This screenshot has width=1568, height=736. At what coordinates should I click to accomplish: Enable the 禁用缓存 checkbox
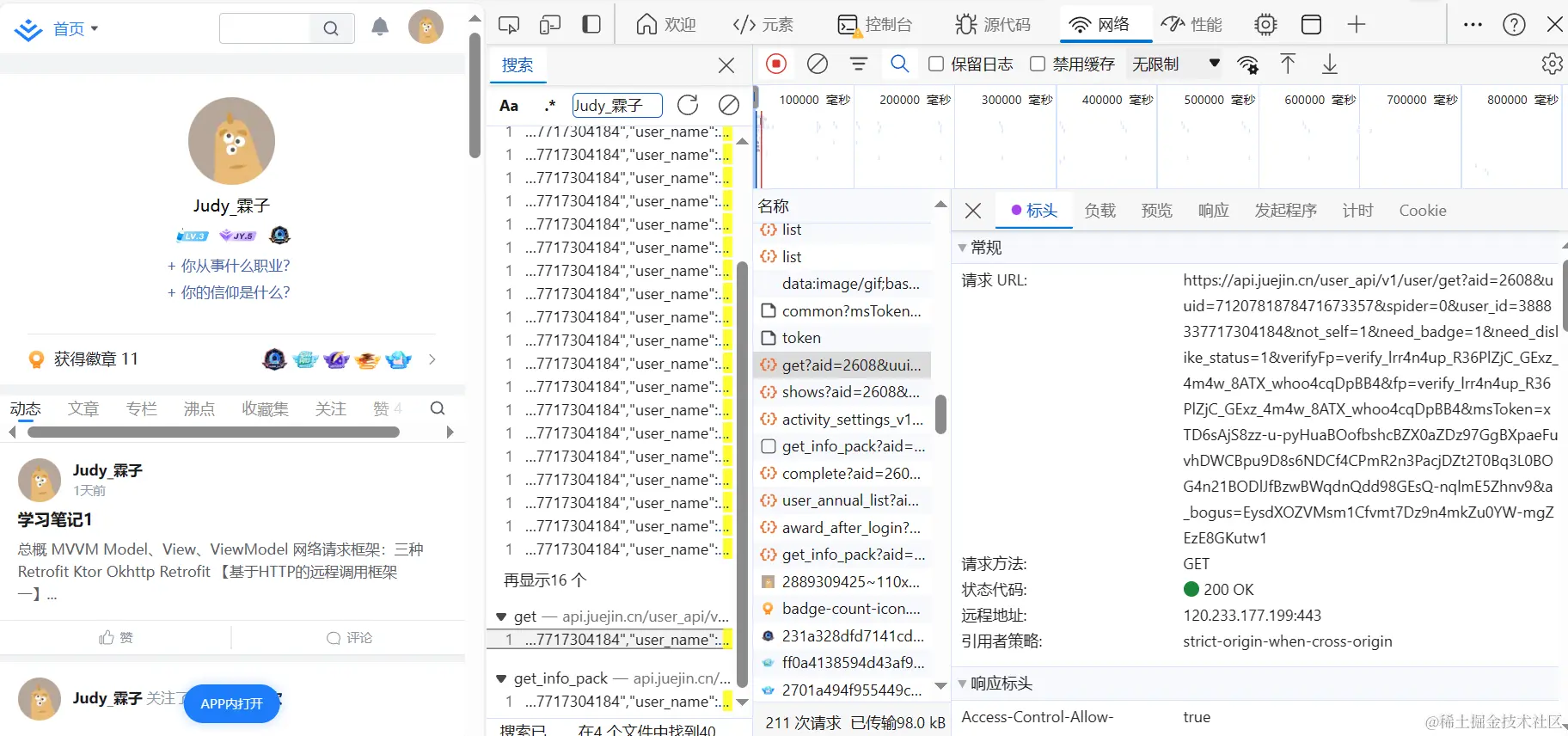[x=1038, y=64]
